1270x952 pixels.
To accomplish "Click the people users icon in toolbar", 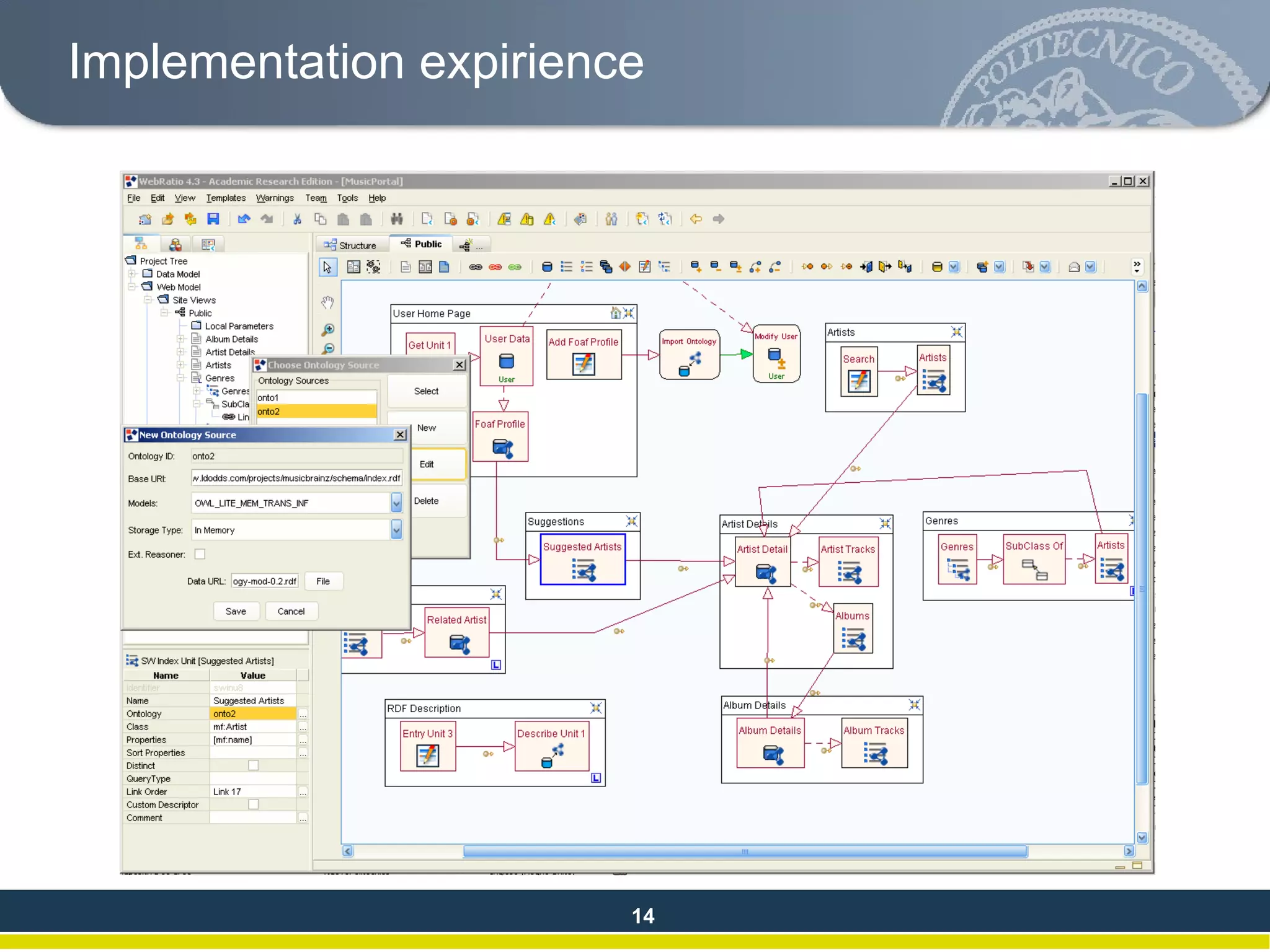I will click(x=611, y=219).
